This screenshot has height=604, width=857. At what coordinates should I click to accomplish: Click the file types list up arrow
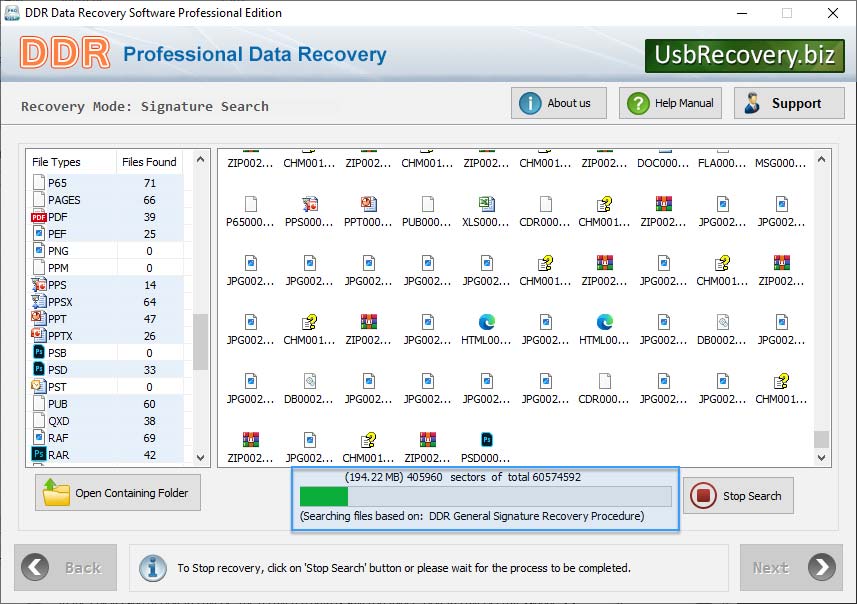pos(201,160)
